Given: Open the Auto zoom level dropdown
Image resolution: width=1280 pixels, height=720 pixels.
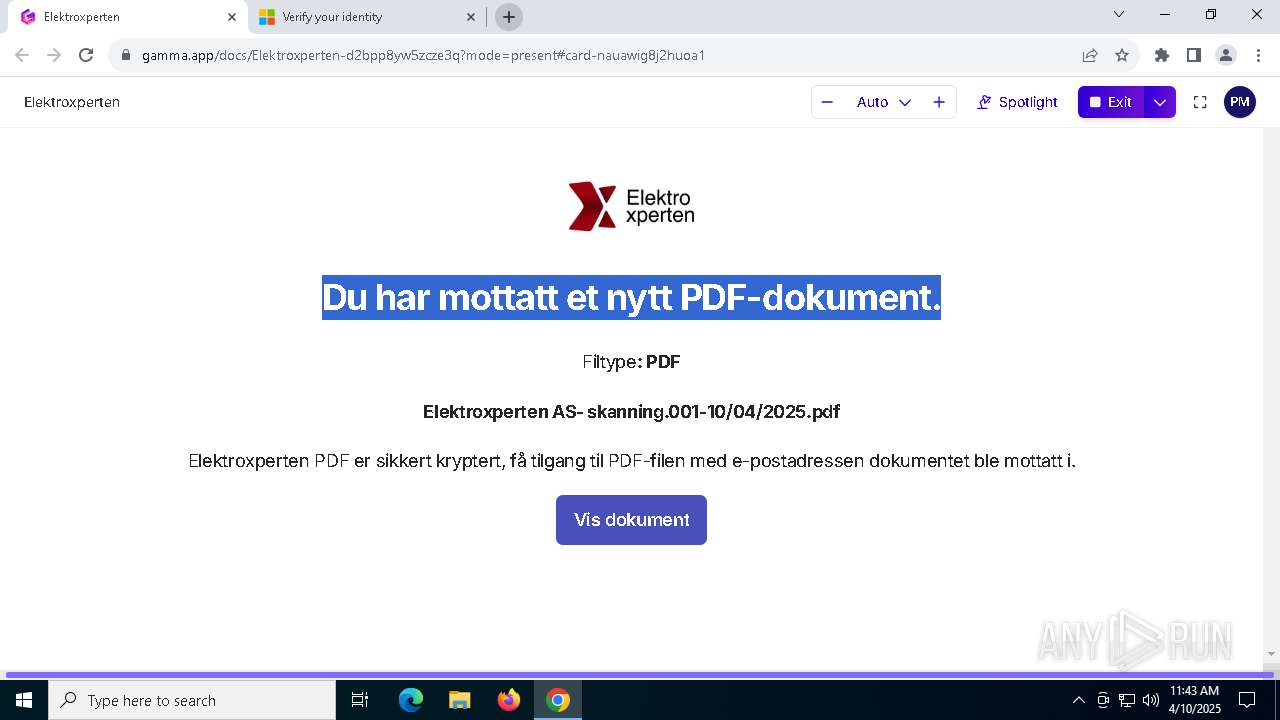Looking at the screenshot, I should [884, 102].
